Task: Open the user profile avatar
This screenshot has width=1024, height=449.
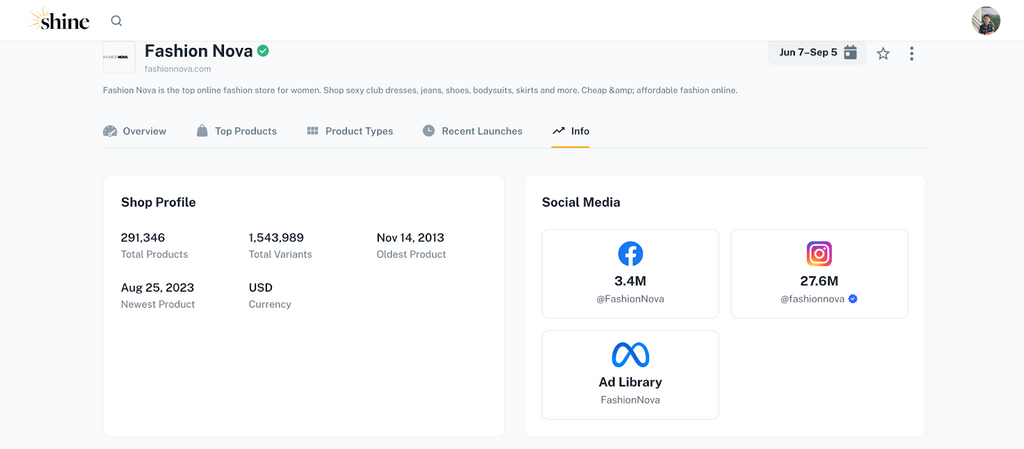Action: coord(985,20)
